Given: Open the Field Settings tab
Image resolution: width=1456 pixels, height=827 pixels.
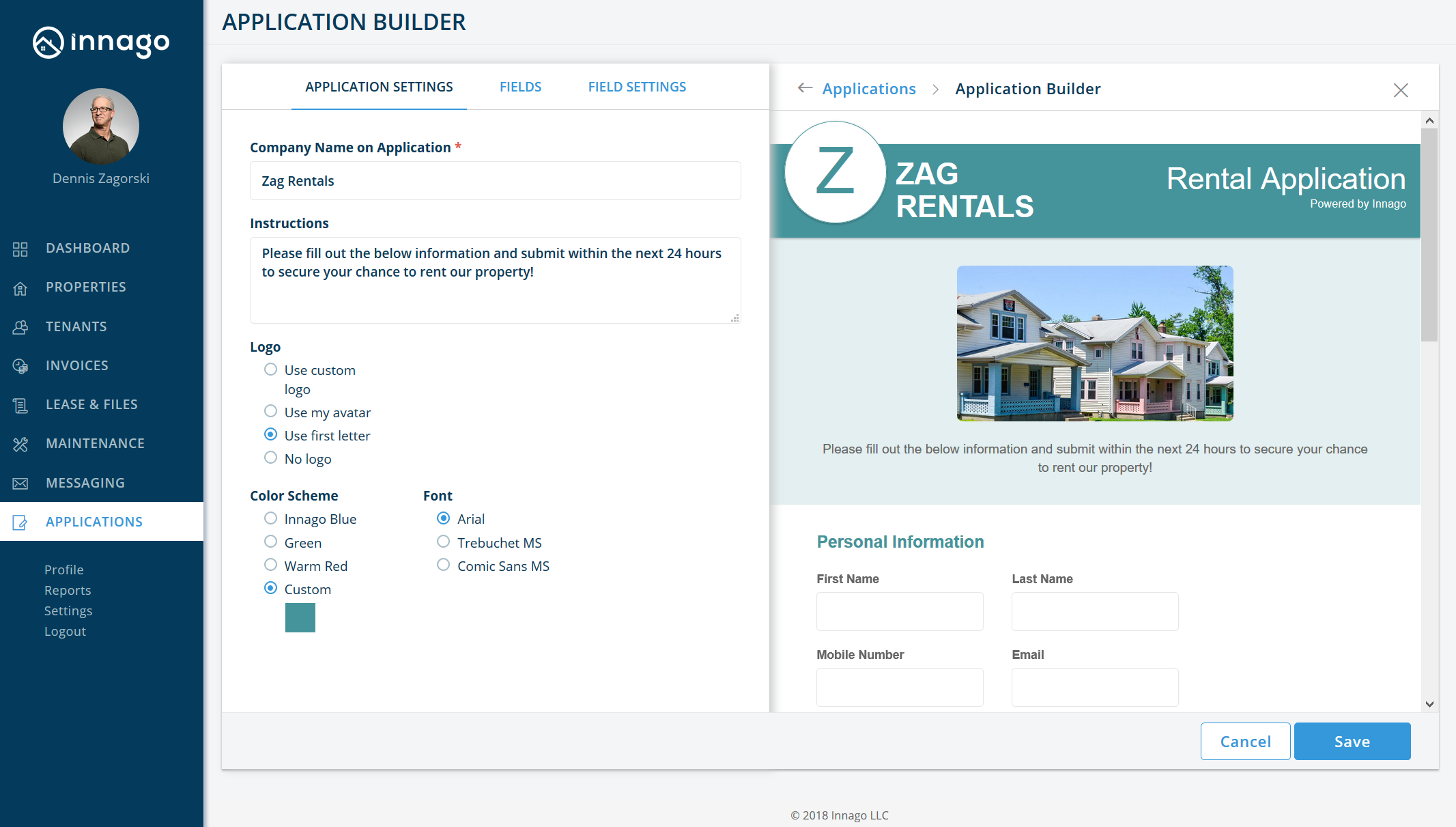Looking at the screenshot, I should [x=637, y=87].
